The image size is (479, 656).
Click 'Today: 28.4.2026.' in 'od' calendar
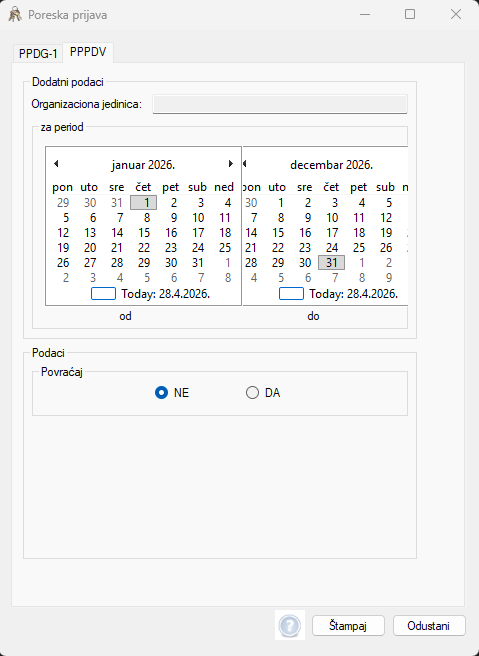tap(166, 294)
